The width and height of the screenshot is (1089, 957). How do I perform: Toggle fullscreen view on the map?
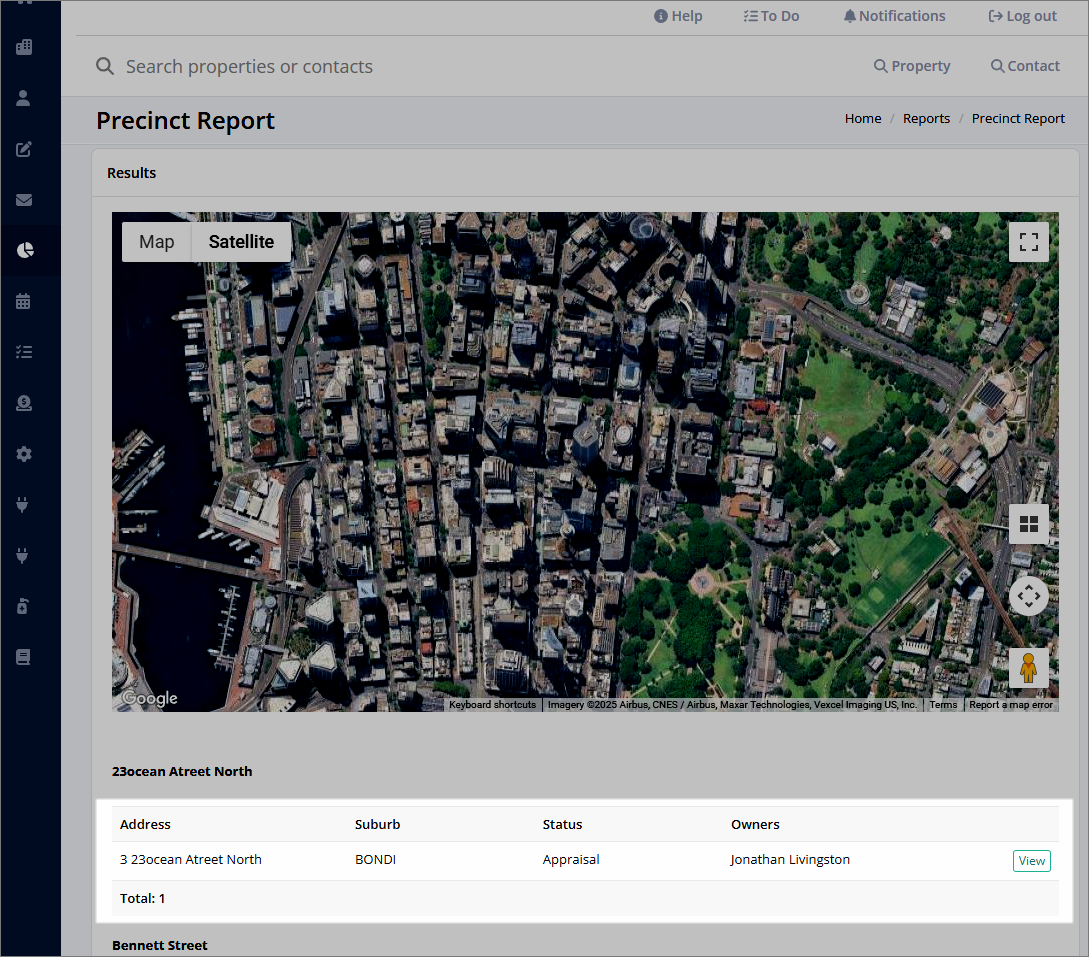click(1029, 242)
